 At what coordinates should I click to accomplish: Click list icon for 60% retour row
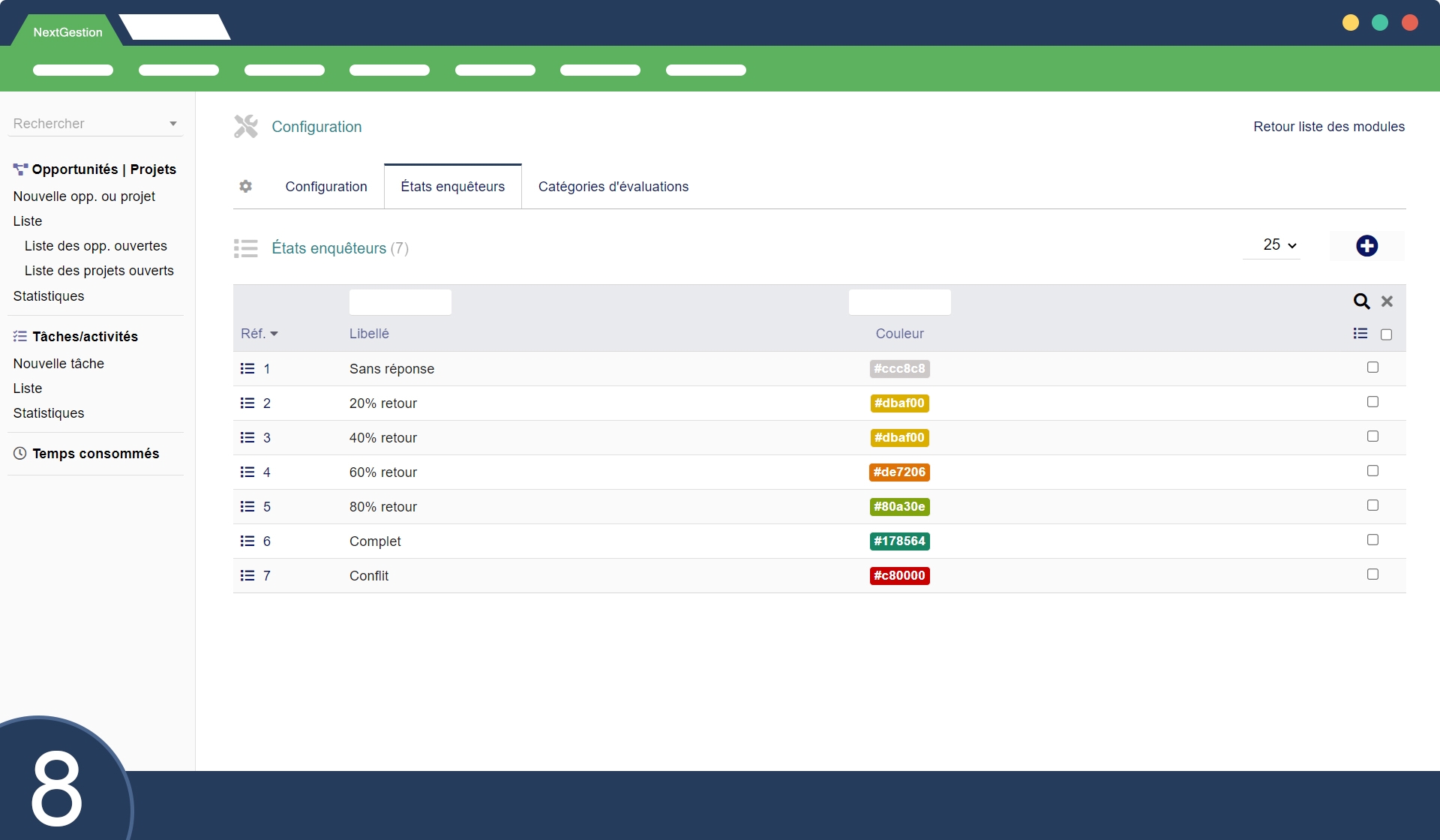pyautogui.click(x=247, y=472)
